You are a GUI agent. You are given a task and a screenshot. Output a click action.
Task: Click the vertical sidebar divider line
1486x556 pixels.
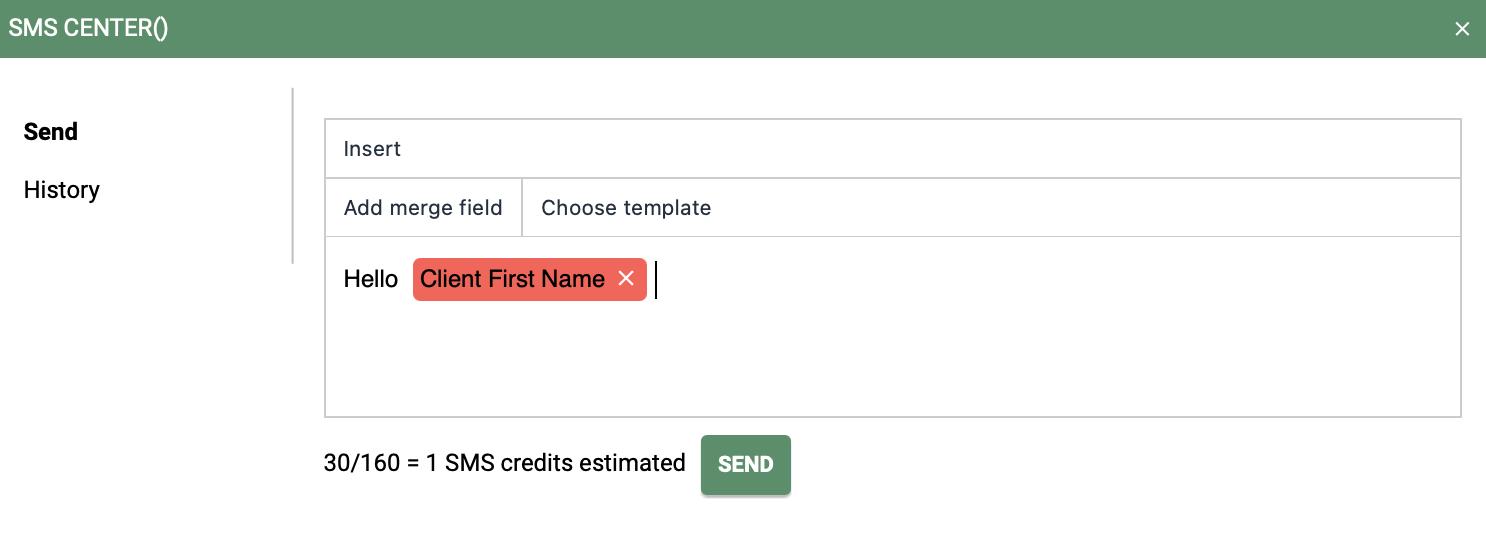click(x=293, y=176)
